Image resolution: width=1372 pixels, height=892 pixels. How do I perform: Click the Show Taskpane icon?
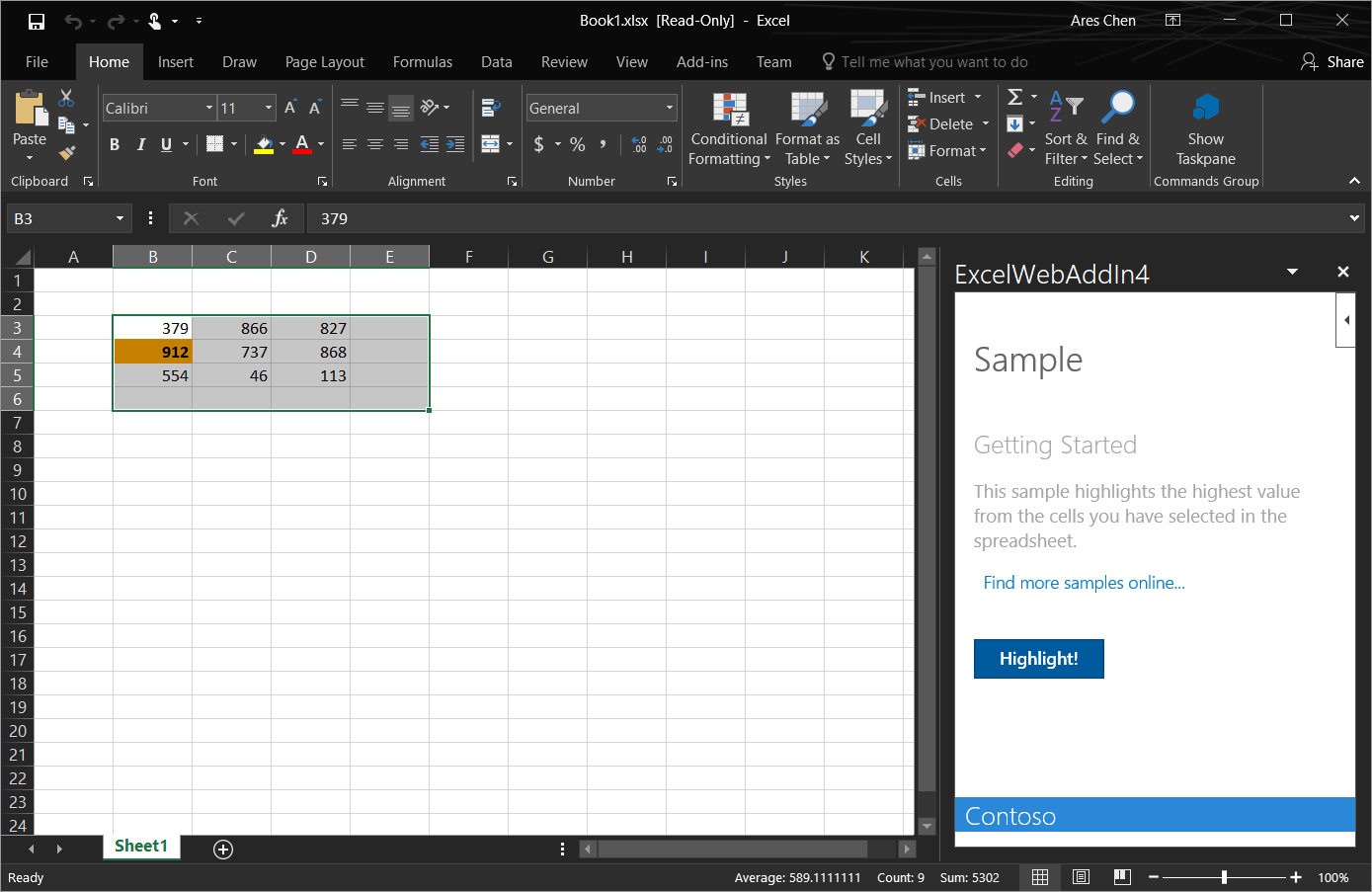(x=1205, y=108)
